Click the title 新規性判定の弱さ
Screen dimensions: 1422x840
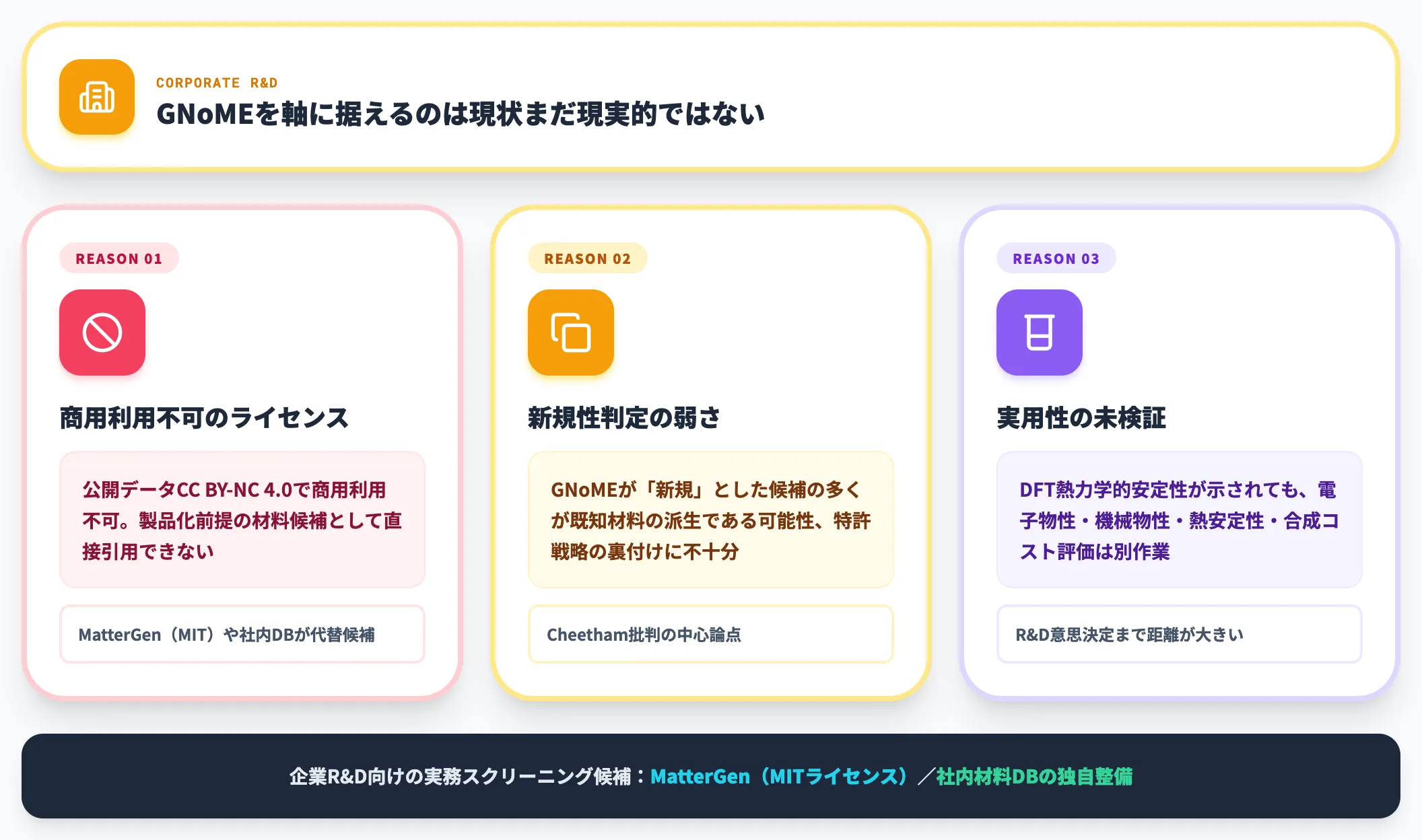coord(624,417)
